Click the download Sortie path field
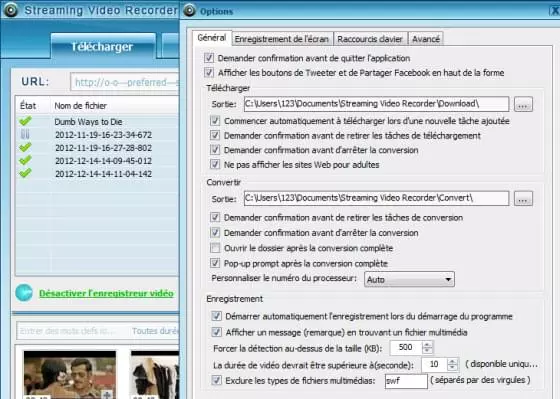 [376, 104]
